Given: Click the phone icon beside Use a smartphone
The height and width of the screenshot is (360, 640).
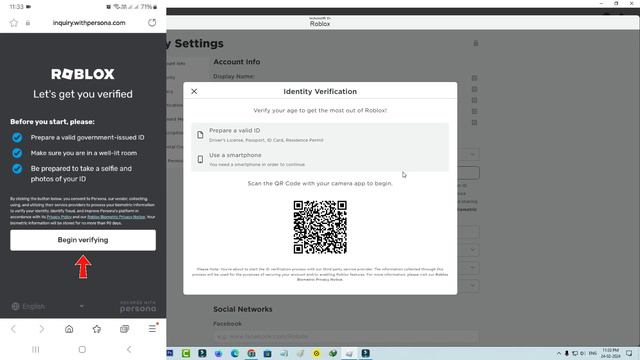Looking at the screenshot, I should click(200, 159).
